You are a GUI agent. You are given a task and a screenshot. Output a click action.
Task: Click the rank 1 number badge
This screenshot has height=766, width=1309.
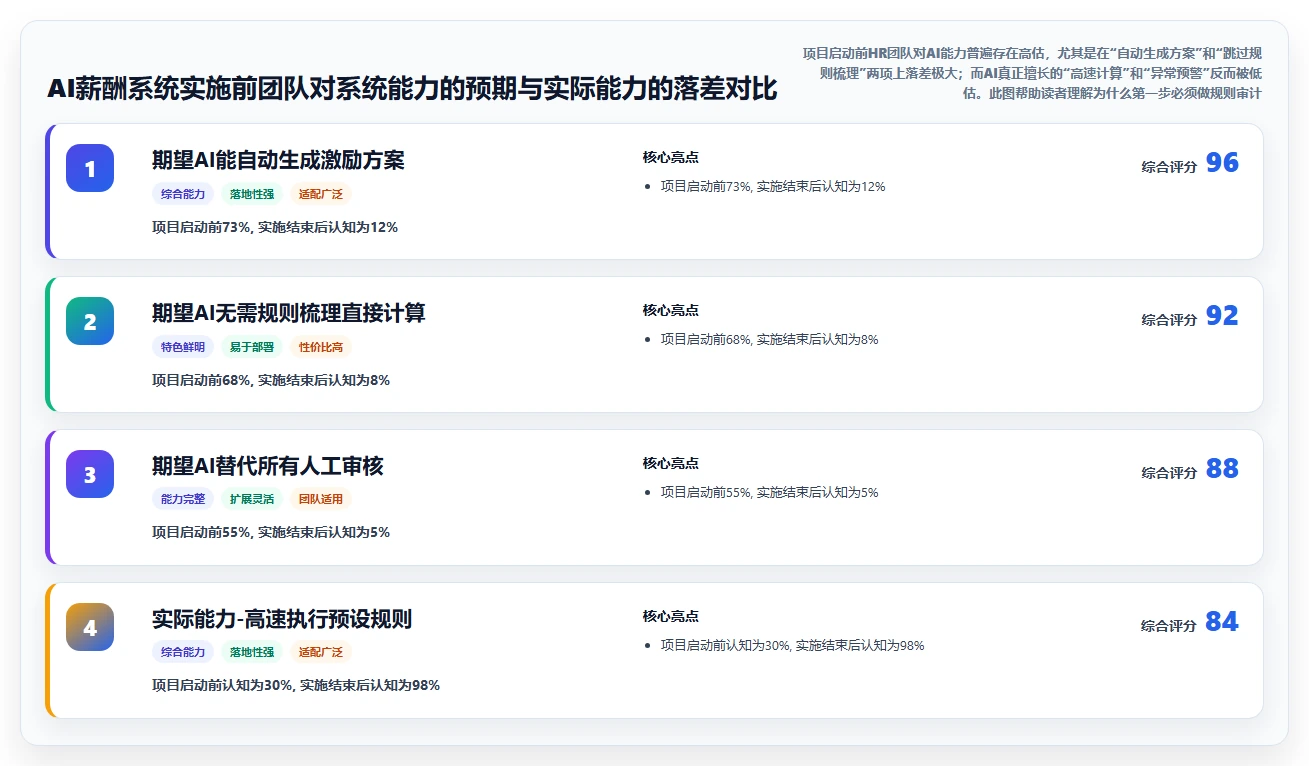tap(90, 168)
